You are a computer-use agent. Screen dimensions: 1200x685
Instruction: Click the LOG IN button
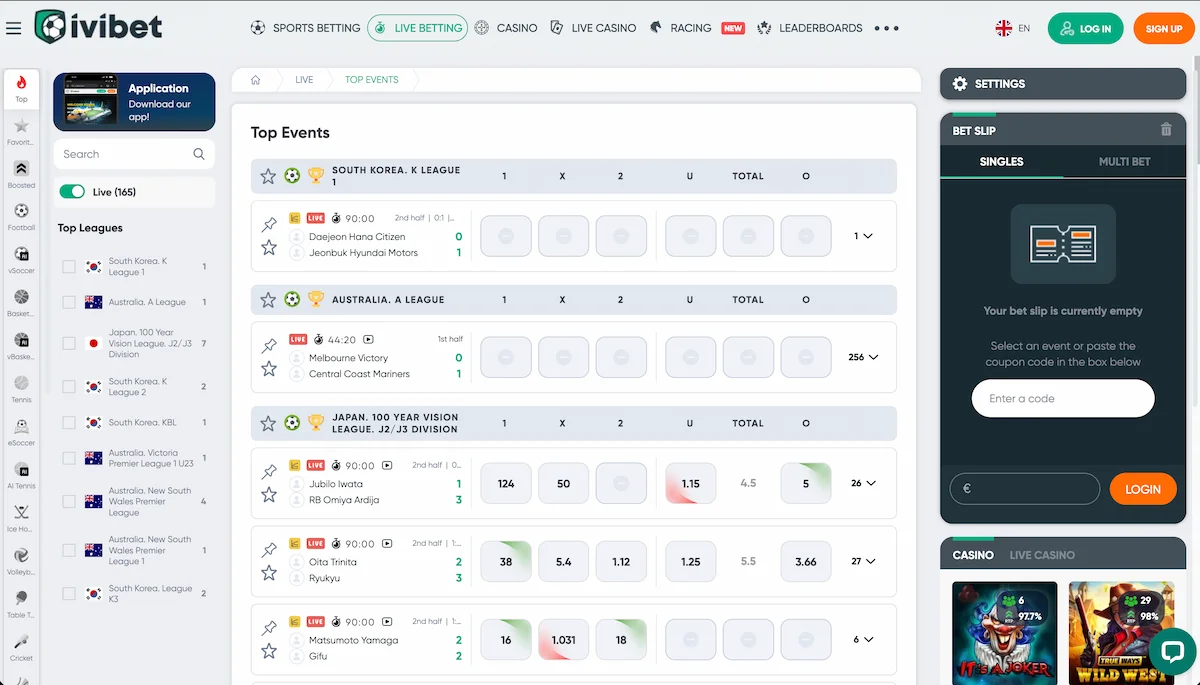pos(1085,29)
